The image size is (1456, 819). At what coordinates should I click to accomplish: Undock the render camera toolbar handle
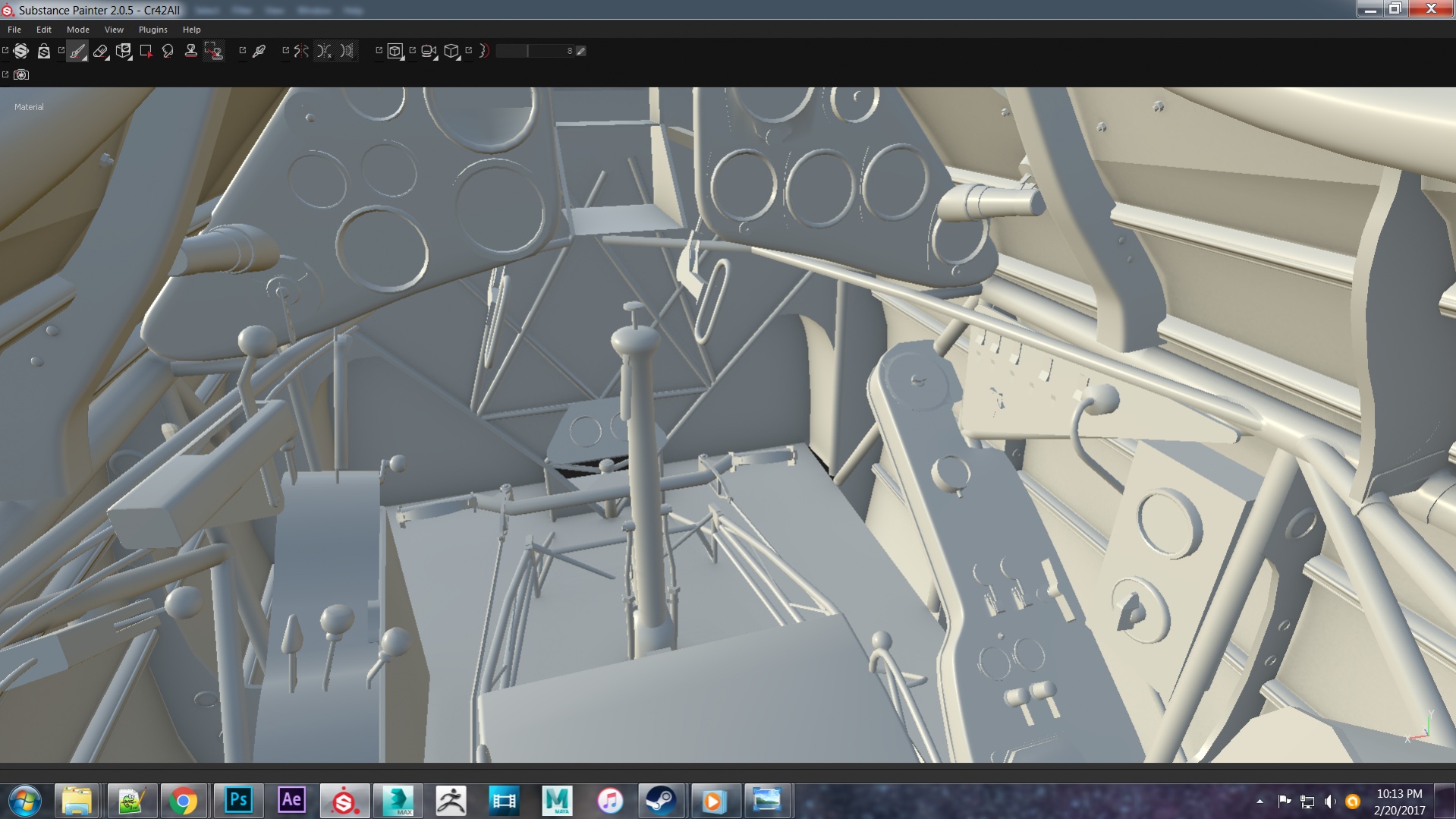(x=5, y=74)
